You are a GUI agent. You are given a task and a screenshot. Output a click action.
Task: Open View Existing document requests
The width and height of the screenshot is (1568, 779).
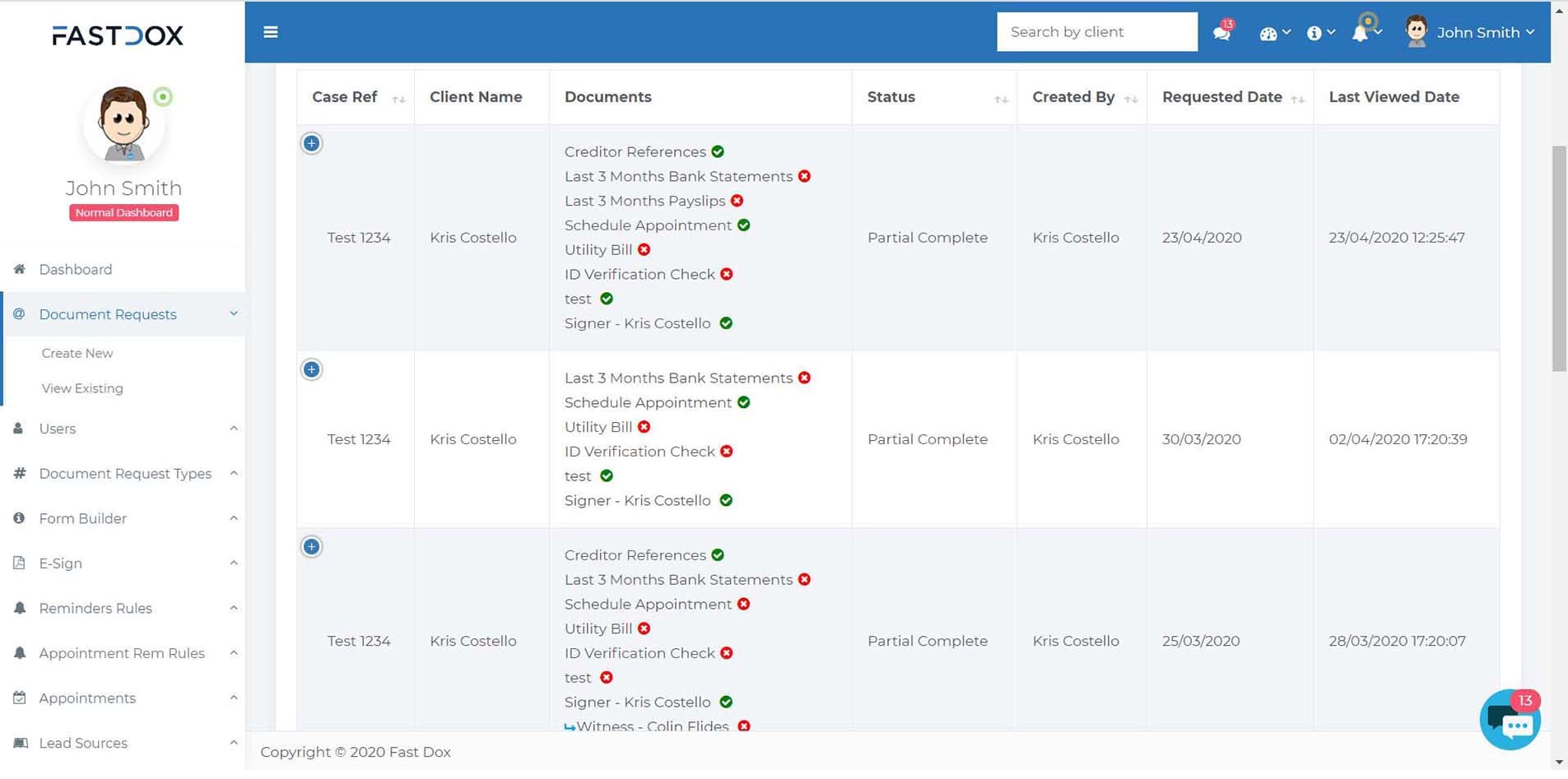82,387
